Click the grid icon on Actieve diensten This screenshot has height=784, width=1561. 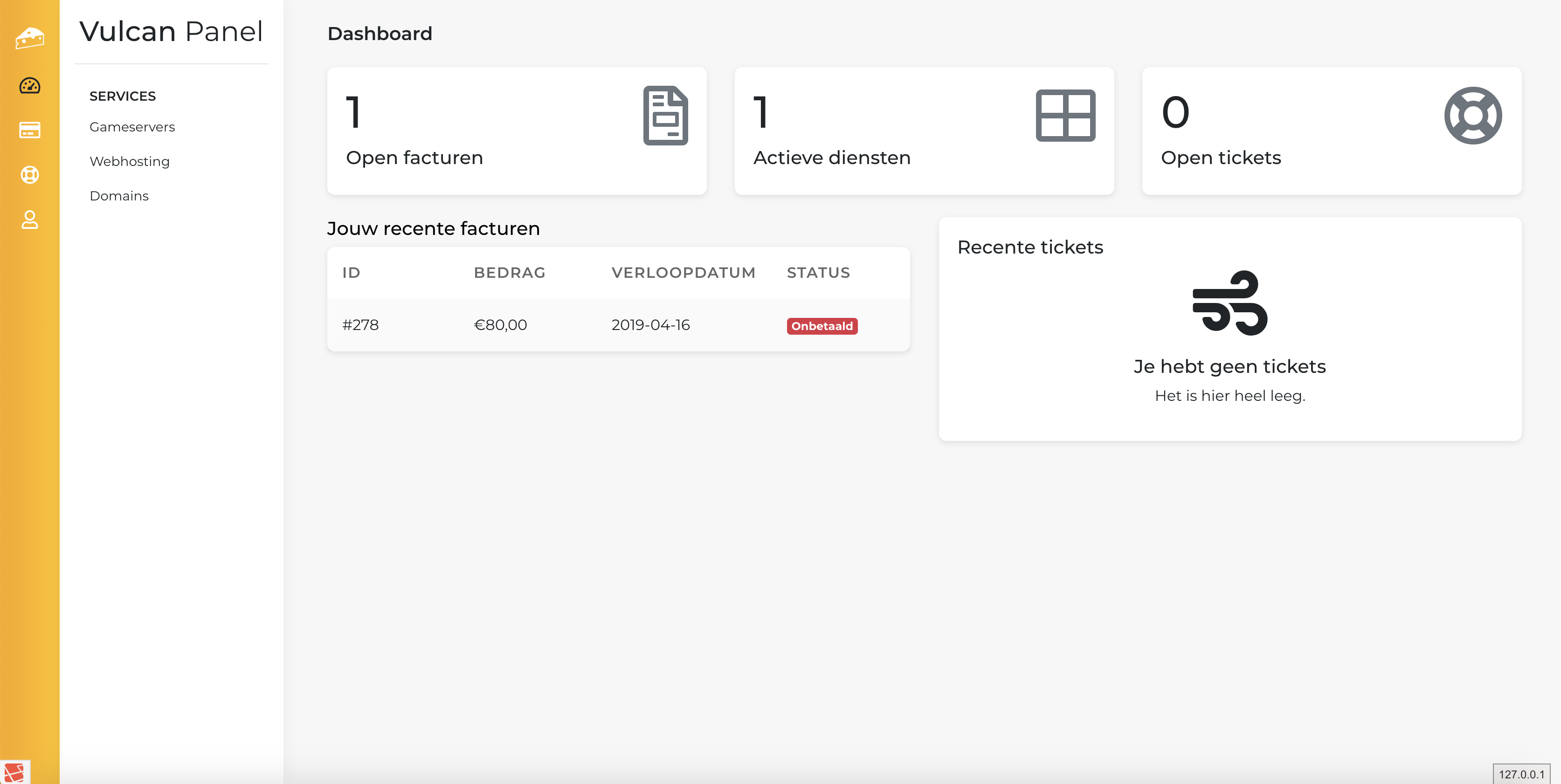[x=1065, y=116]
